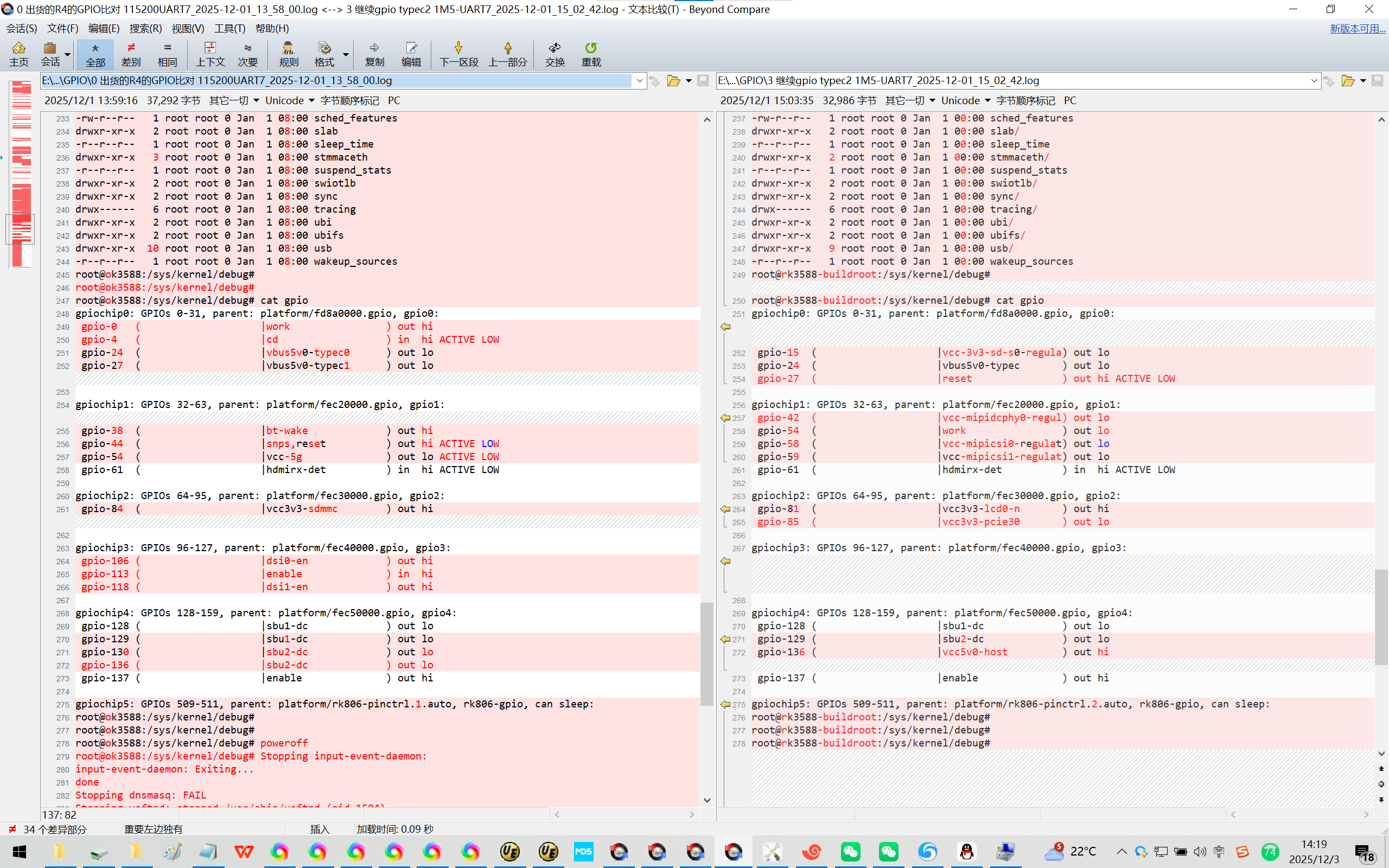The width and height of the screenshot is (1389, 868).
Task: Click the 主页 (Home) toolbar icon
Action: coord(18,54)
